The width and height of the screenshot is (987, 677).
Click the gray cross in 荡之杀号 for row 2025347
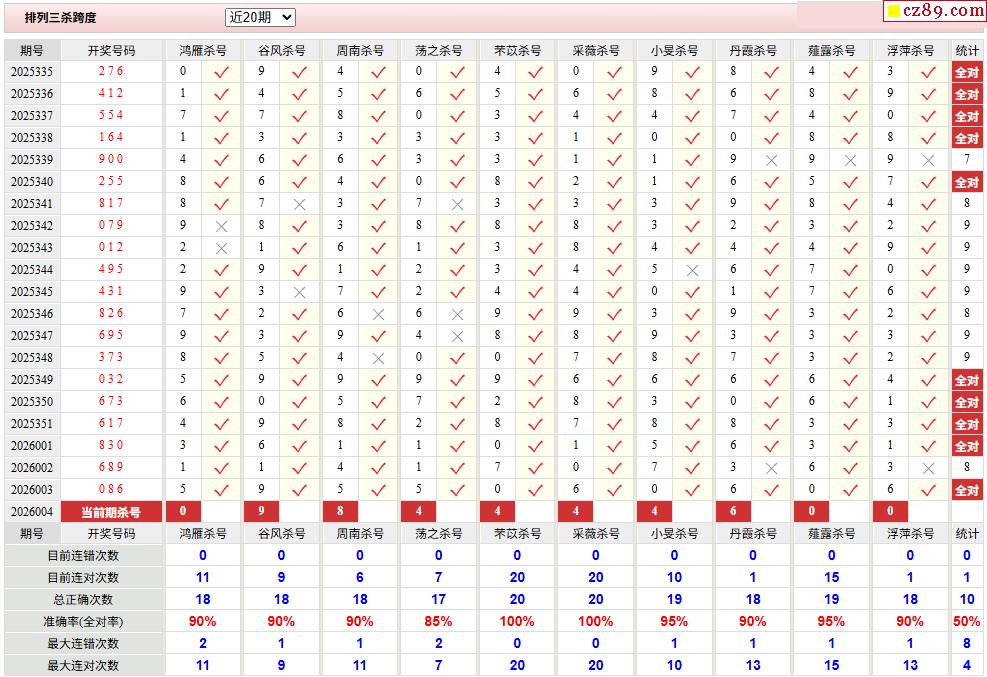[457, 336]
